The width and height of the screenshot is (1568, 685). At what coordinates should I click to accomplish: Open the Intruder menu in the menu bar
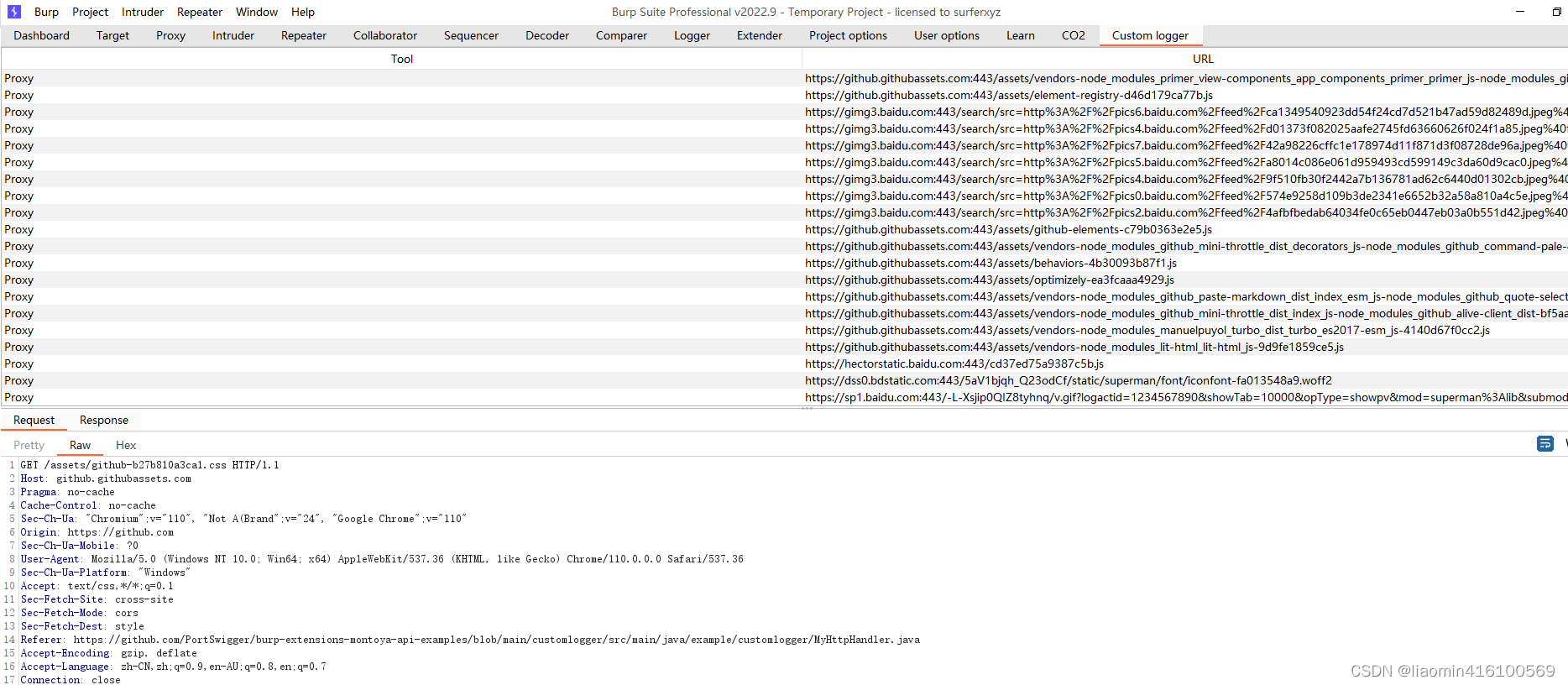(143, 12)
